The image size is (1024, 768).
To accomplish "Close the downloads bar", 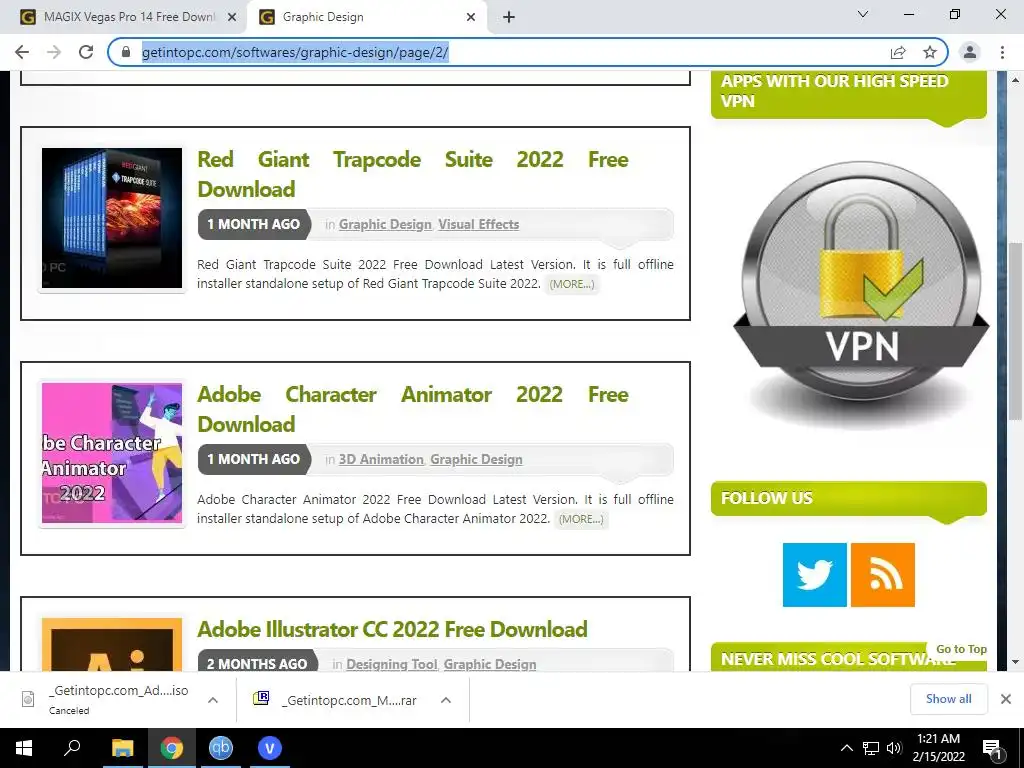I will point(1006,699).
